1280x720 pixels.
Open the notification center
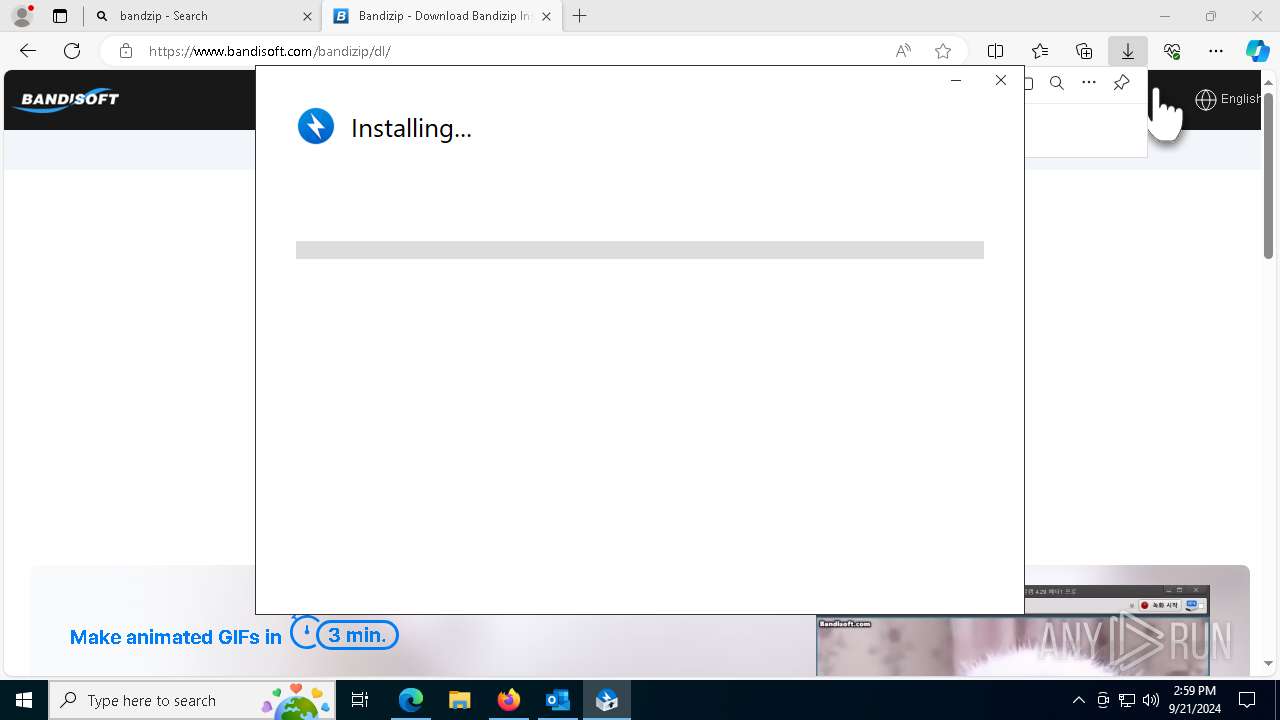(x=1247, y=700)
